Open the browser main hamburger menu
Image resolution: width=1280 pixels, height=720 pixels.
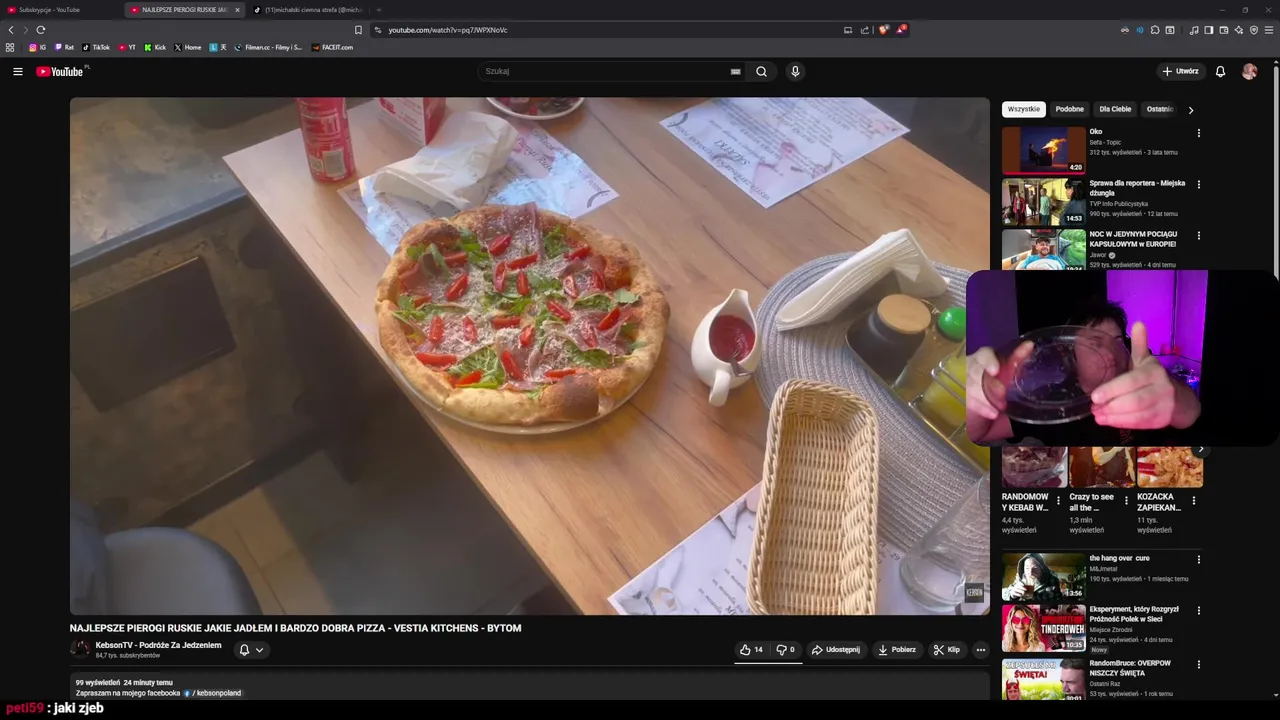point(1269,30)
